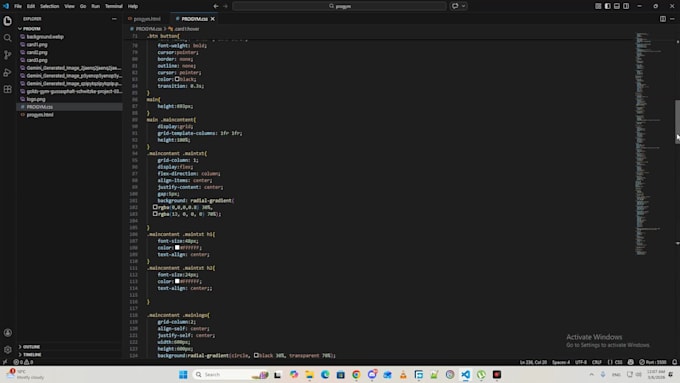
Task: Click the taskbar Search box
Action: [230, 375]
